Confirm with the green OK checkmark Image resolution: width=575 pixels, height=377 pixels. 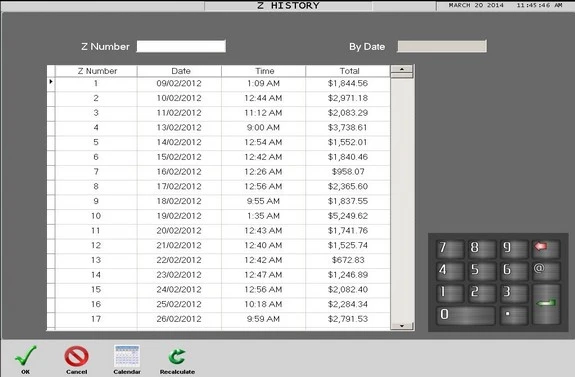click(25, 356)
